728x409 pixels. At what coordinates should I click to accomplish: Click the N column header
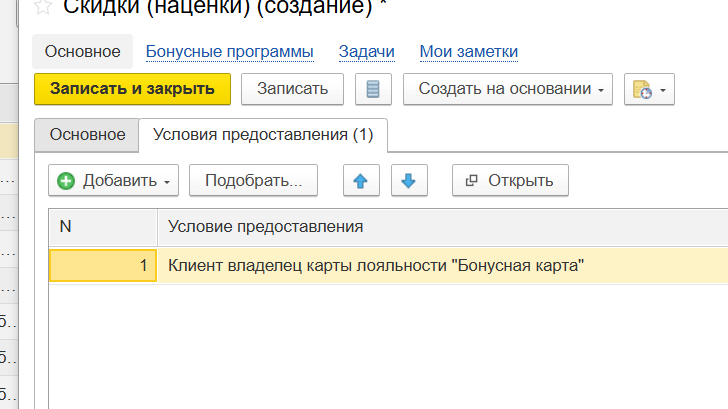(103, 227)
